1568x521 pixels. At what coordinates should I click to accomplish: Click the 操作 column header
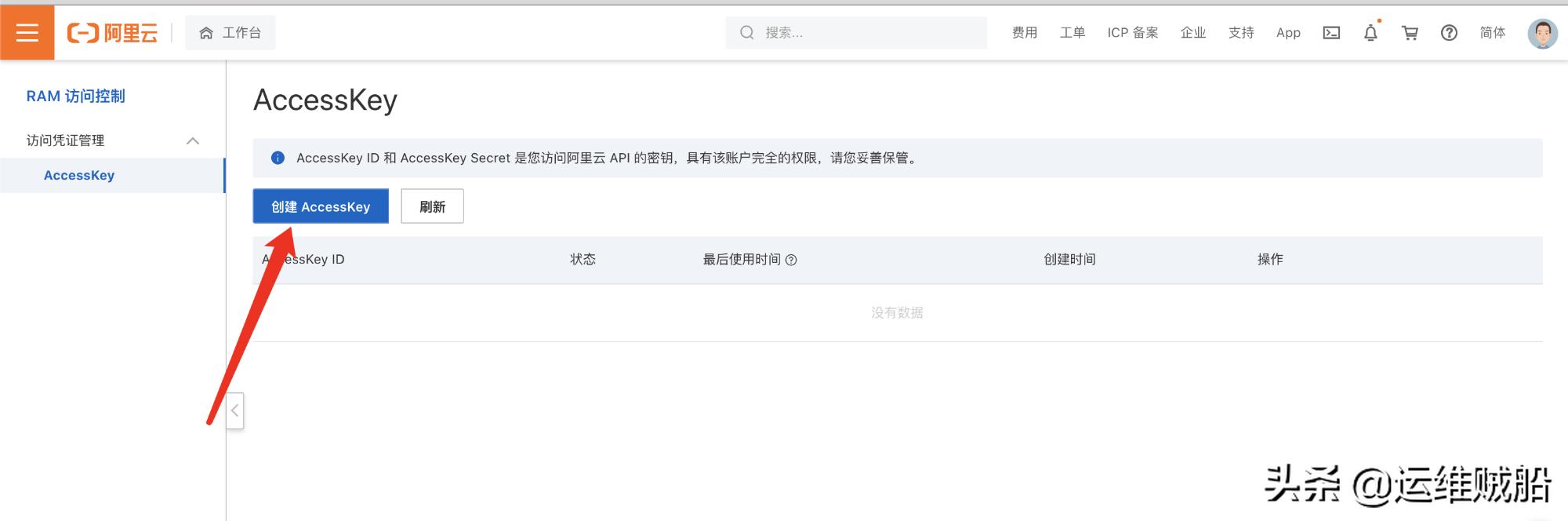[1270, 260]
